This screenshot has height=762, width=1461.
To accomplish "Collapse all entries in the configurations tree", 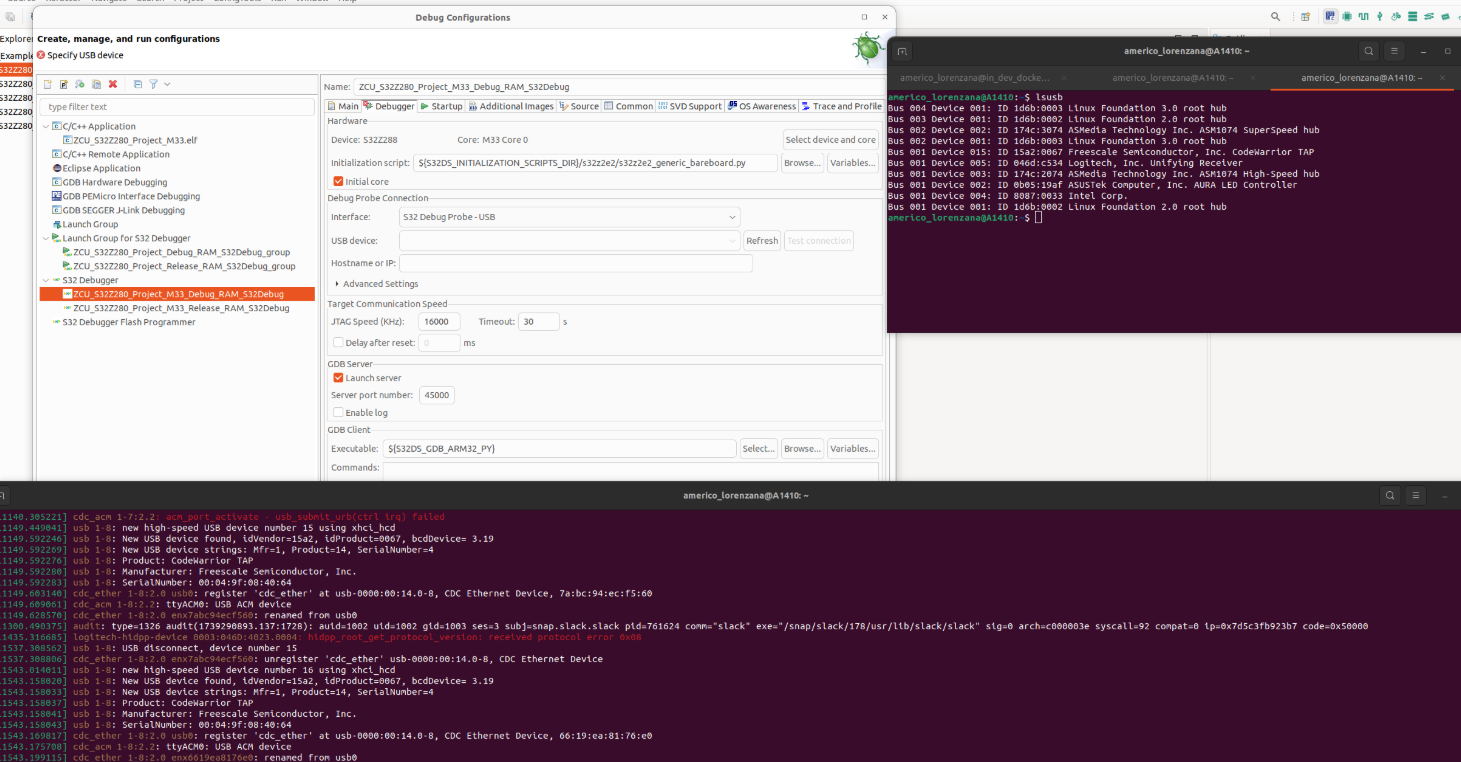I will [x=138, y=85].
